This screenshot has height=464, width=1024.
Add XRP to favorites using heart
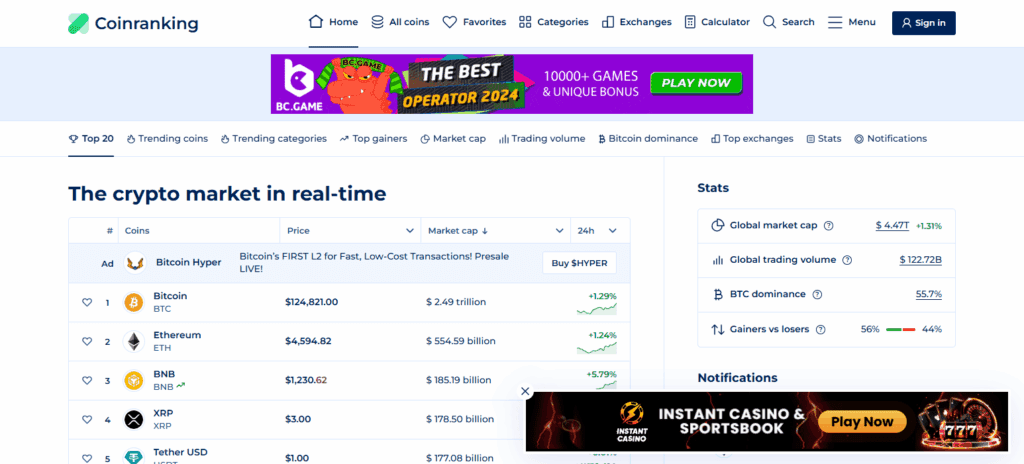[x=87, y=419]
